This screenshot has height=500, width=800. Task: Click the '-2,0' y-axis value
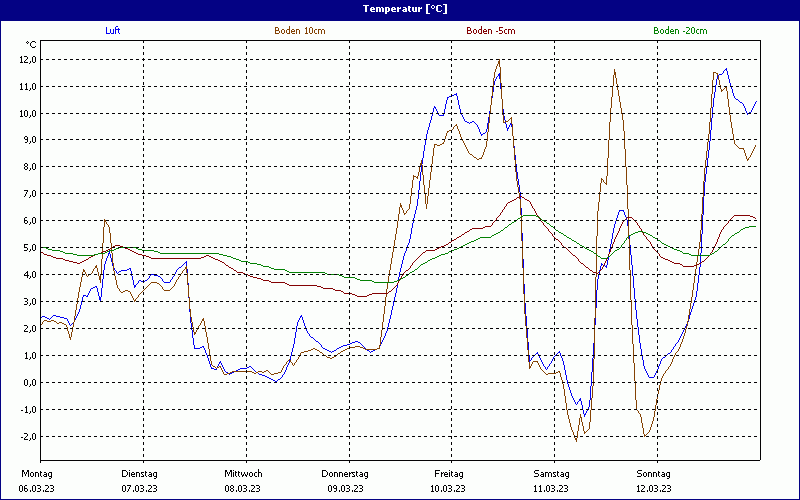pos(28,437)
